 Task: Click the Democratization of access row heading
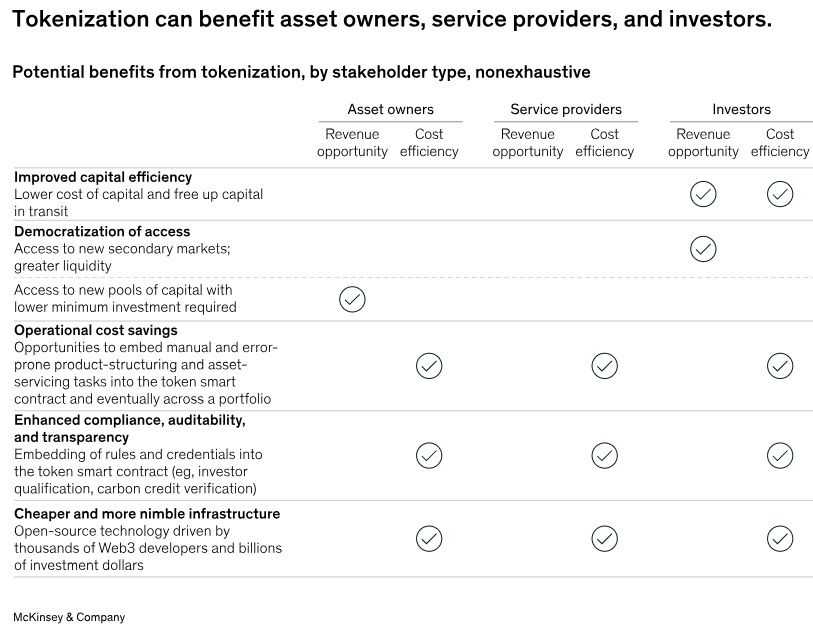pyautogui.click(x=102, y=231)
